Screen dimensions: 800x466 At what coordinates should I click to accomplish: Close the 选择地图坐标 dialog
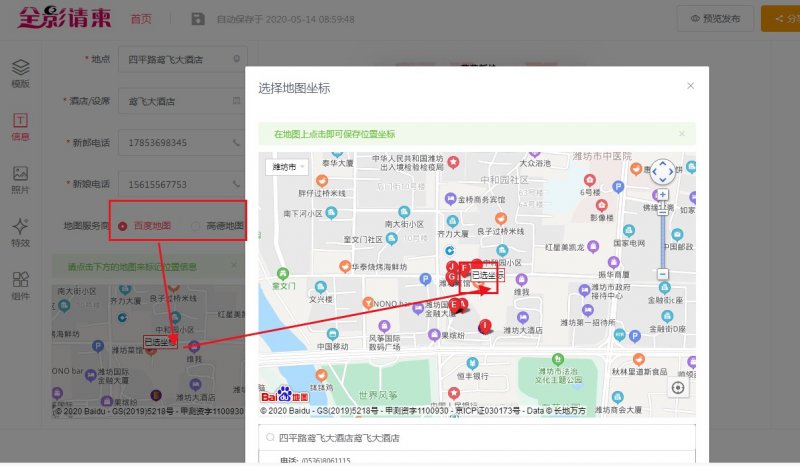pos(690,86)
